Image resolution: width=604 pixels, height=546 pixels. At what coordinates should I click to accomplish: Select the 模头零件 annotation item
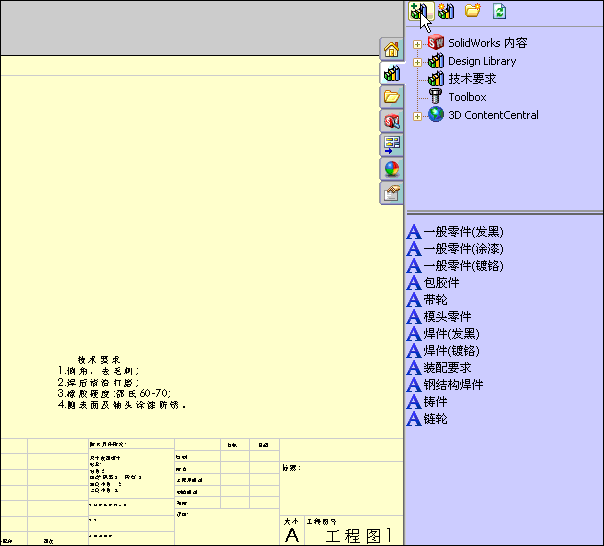(439, 317)
